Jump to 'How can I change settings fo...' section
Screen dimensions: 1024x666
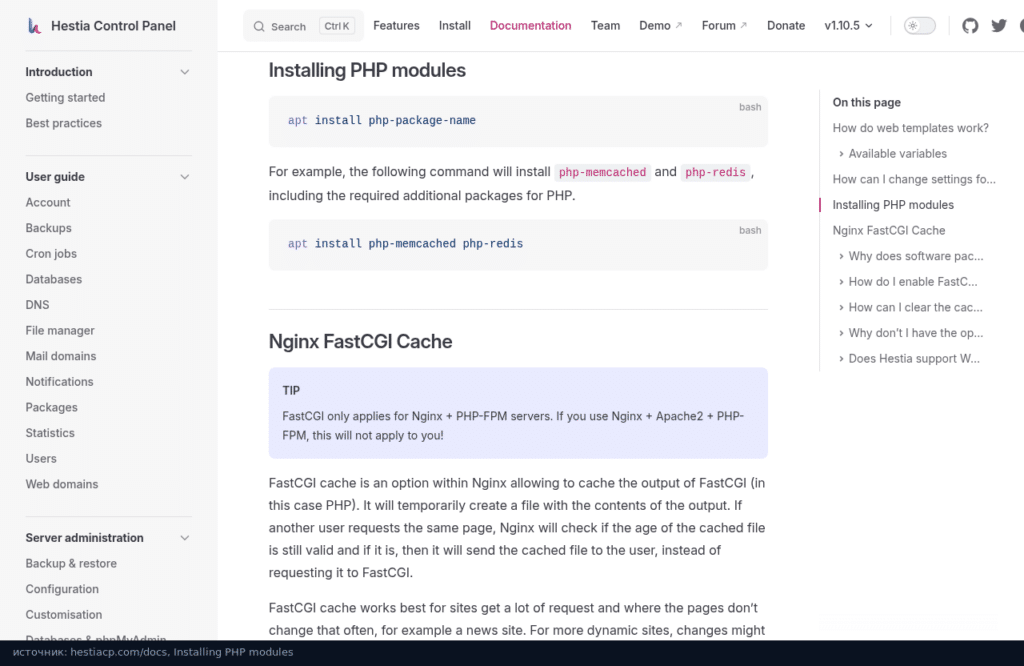[914, 180]
